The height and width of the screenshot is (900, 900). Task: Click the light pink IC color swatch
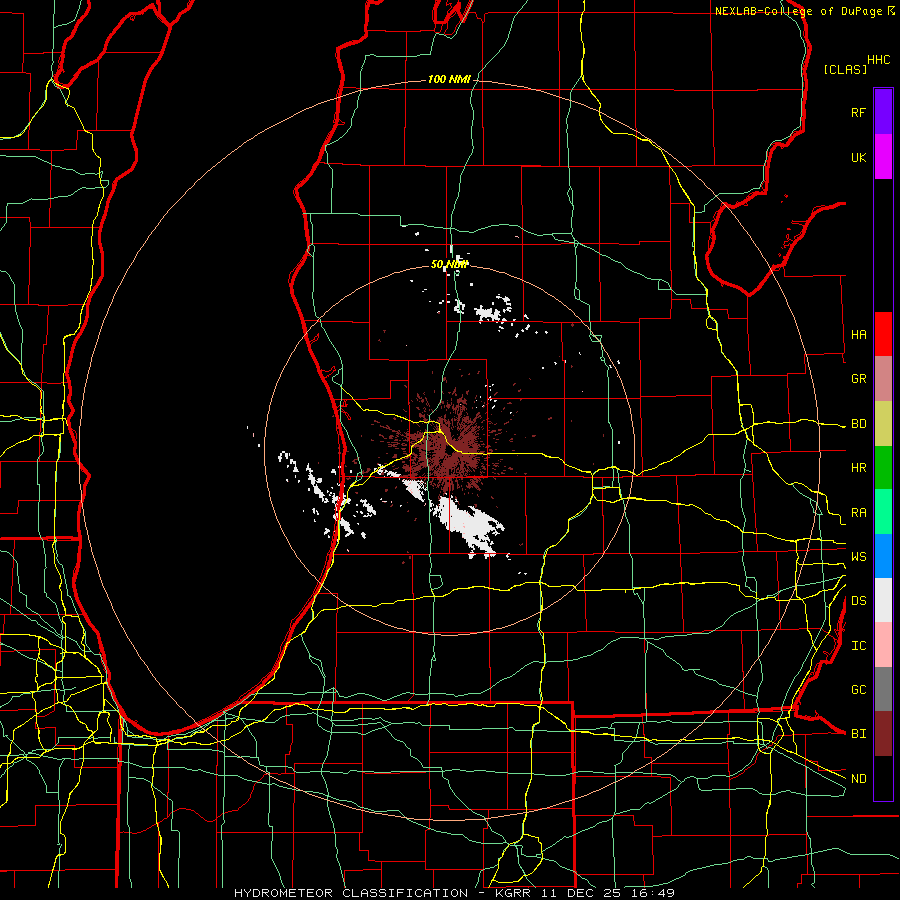click(883, 645)
